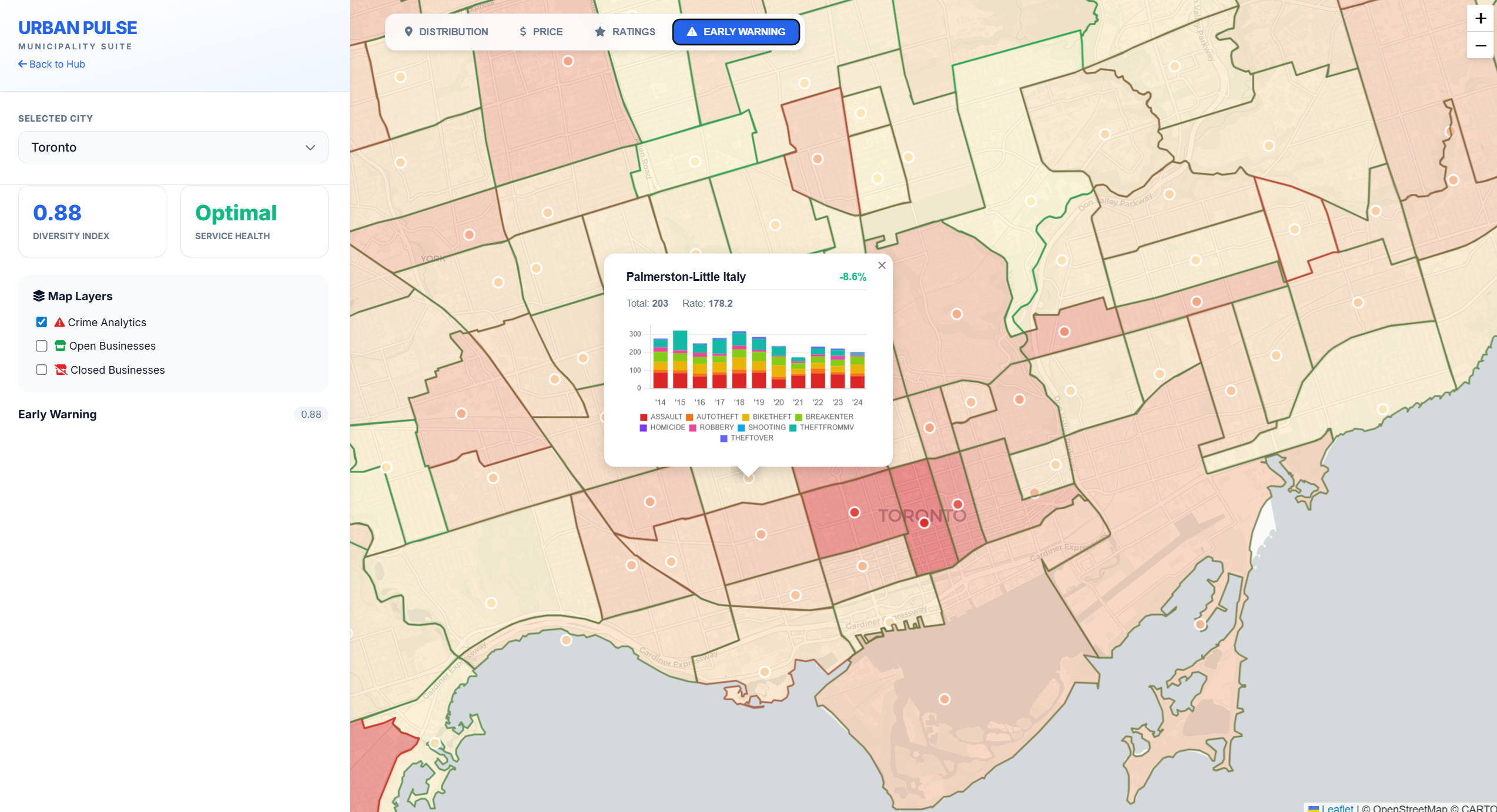Zoom in using the plus control
The width and height of the screenshot is (1497, 812).
tap(1480, 18)
